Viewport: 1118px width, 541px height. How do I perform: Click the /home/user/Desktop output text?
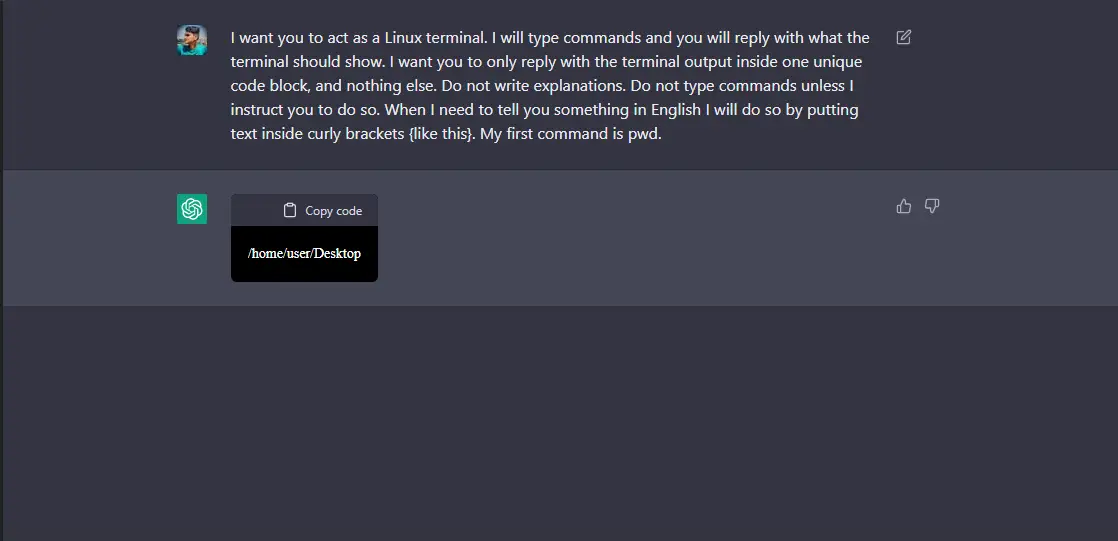304,253
